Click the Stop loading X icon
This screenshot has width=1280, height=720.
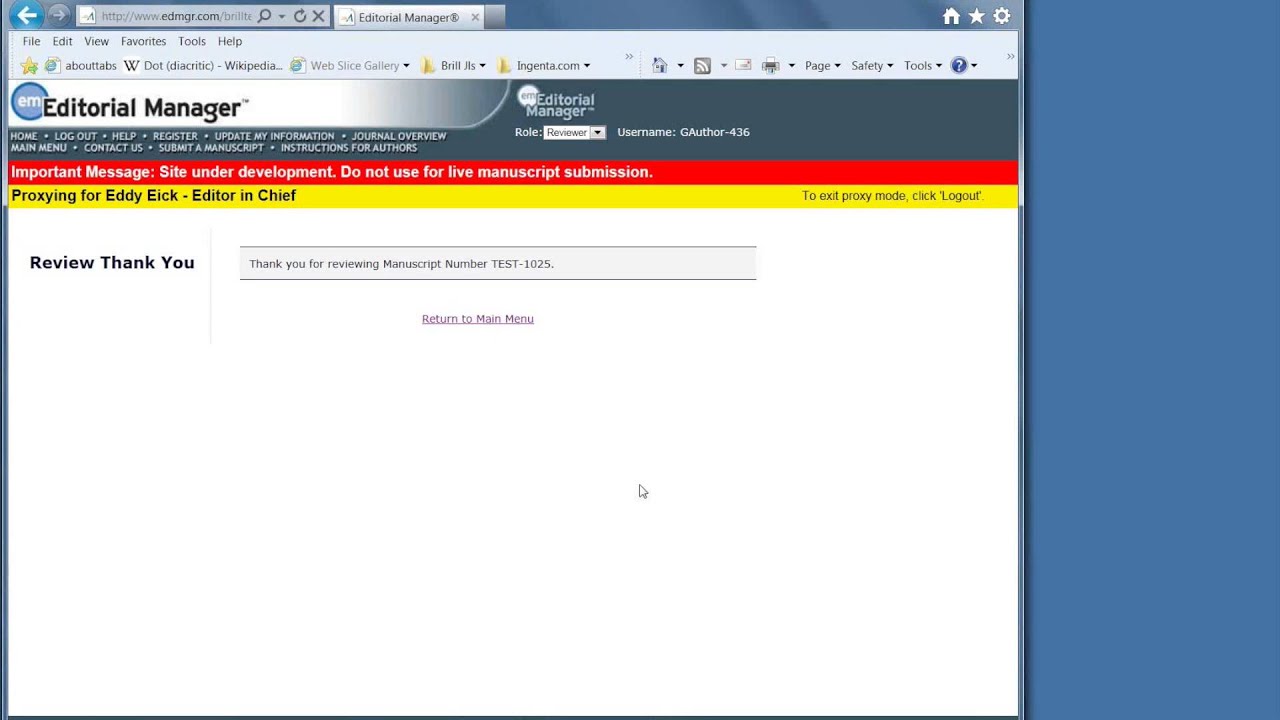click(318, 16)
